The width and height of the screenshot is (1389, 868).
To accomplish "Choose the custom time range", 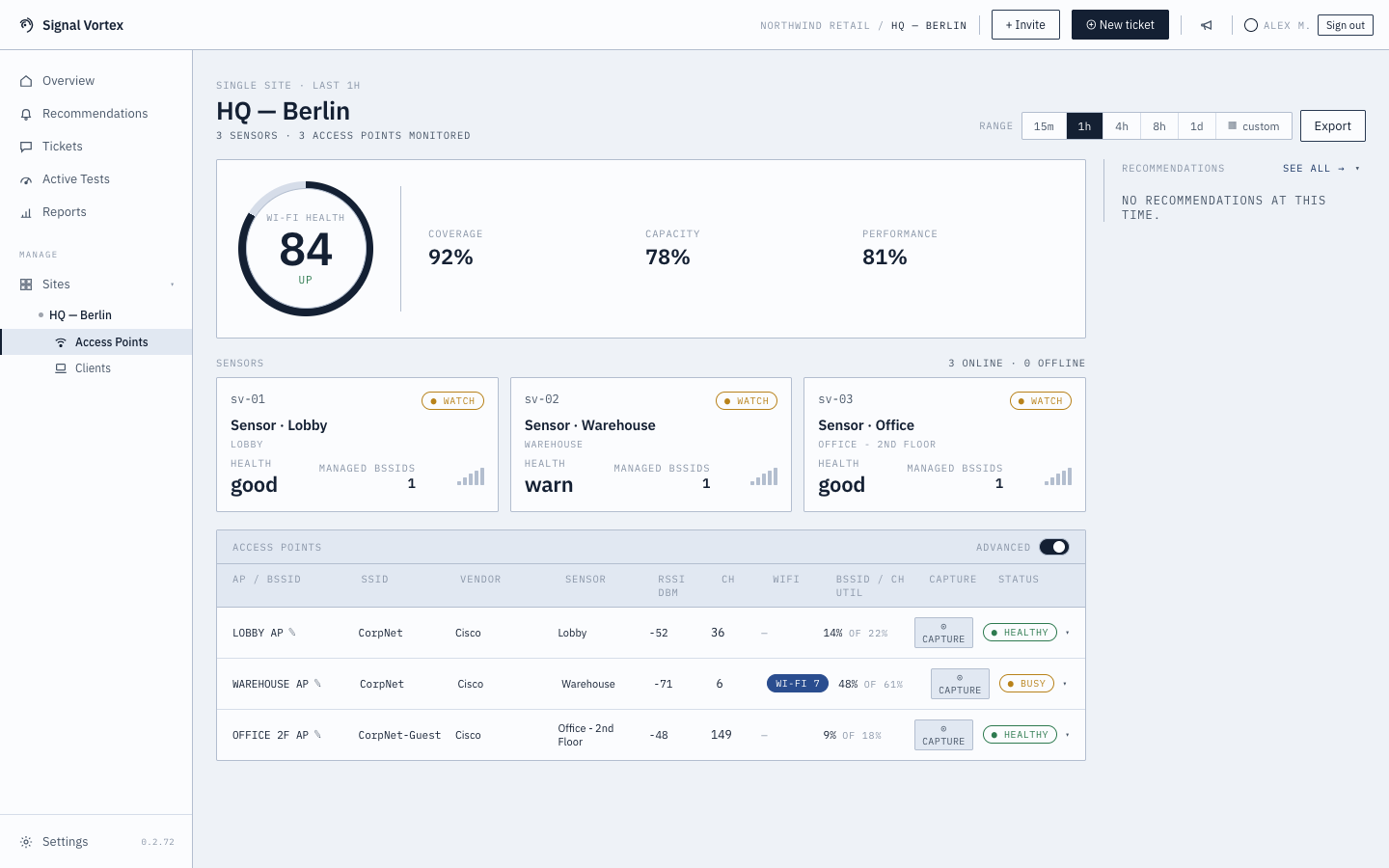I will coord(1254,126).
